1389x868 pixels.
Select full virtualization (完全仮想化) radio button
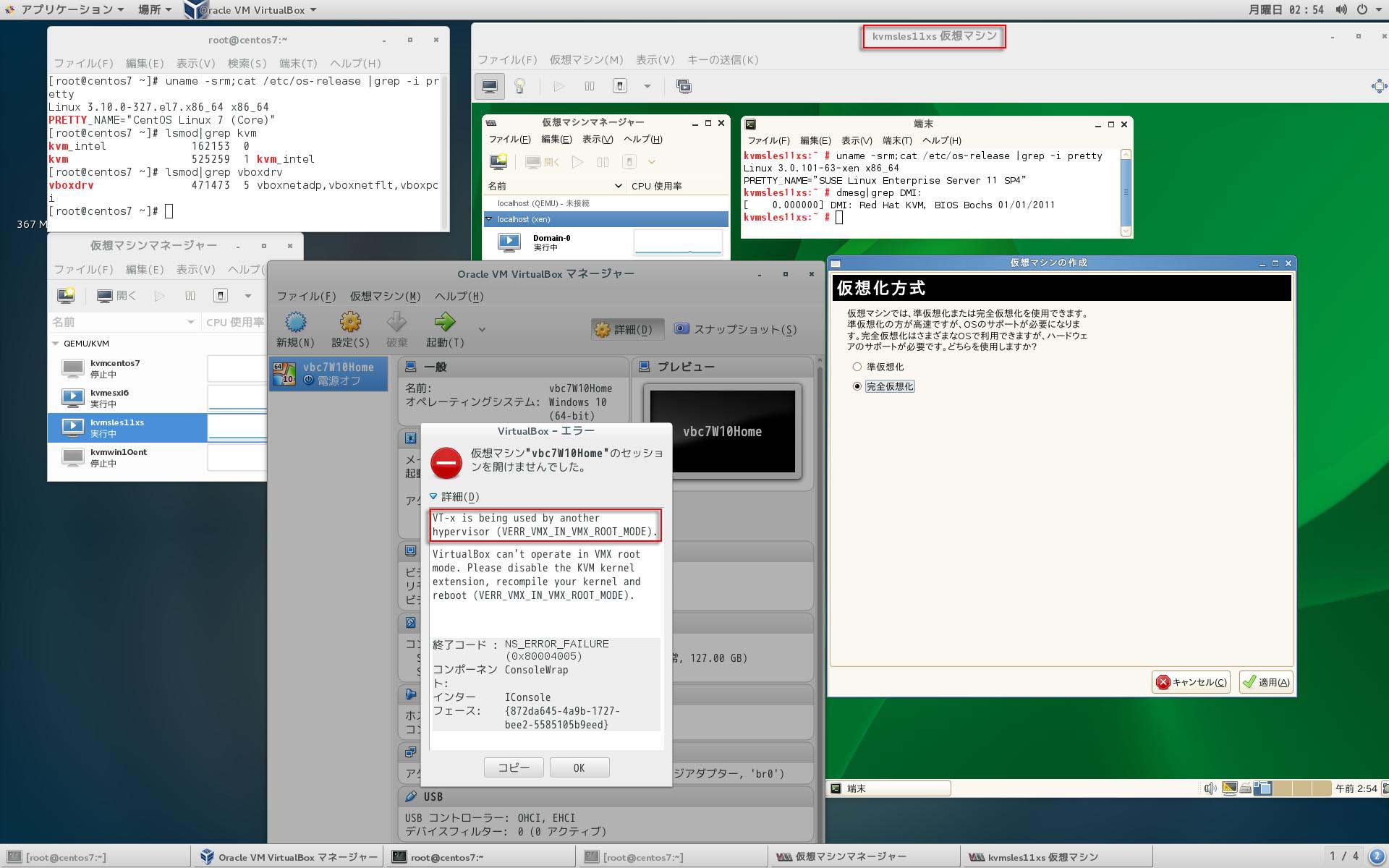[x=857, y=386]
